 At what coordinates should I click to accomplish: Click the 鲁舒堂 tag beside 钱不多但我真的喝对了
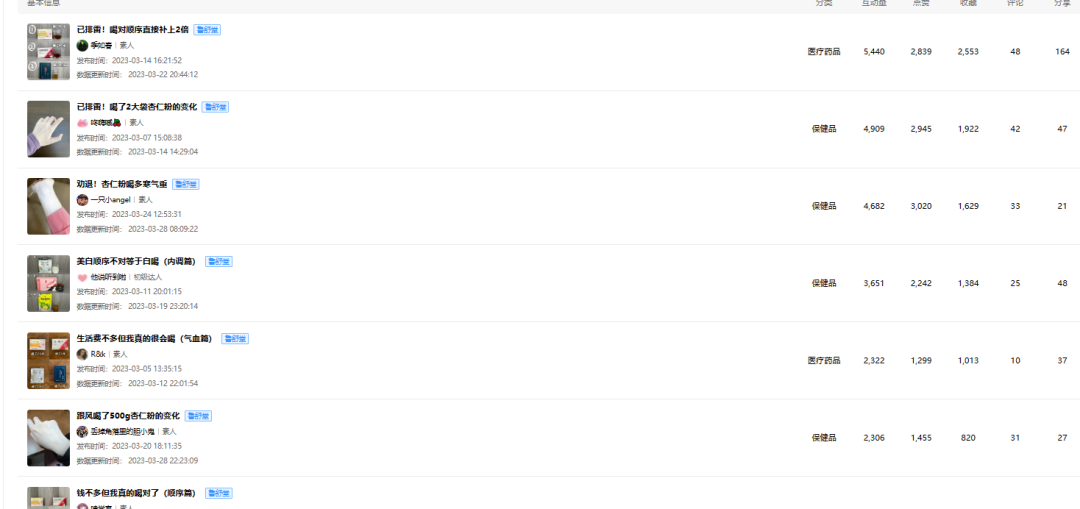tap(219, 493)
